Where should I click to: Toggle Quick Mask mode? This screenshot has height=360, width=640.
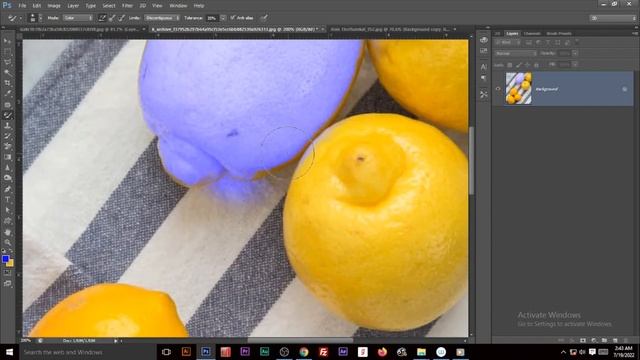click(7, 273)
